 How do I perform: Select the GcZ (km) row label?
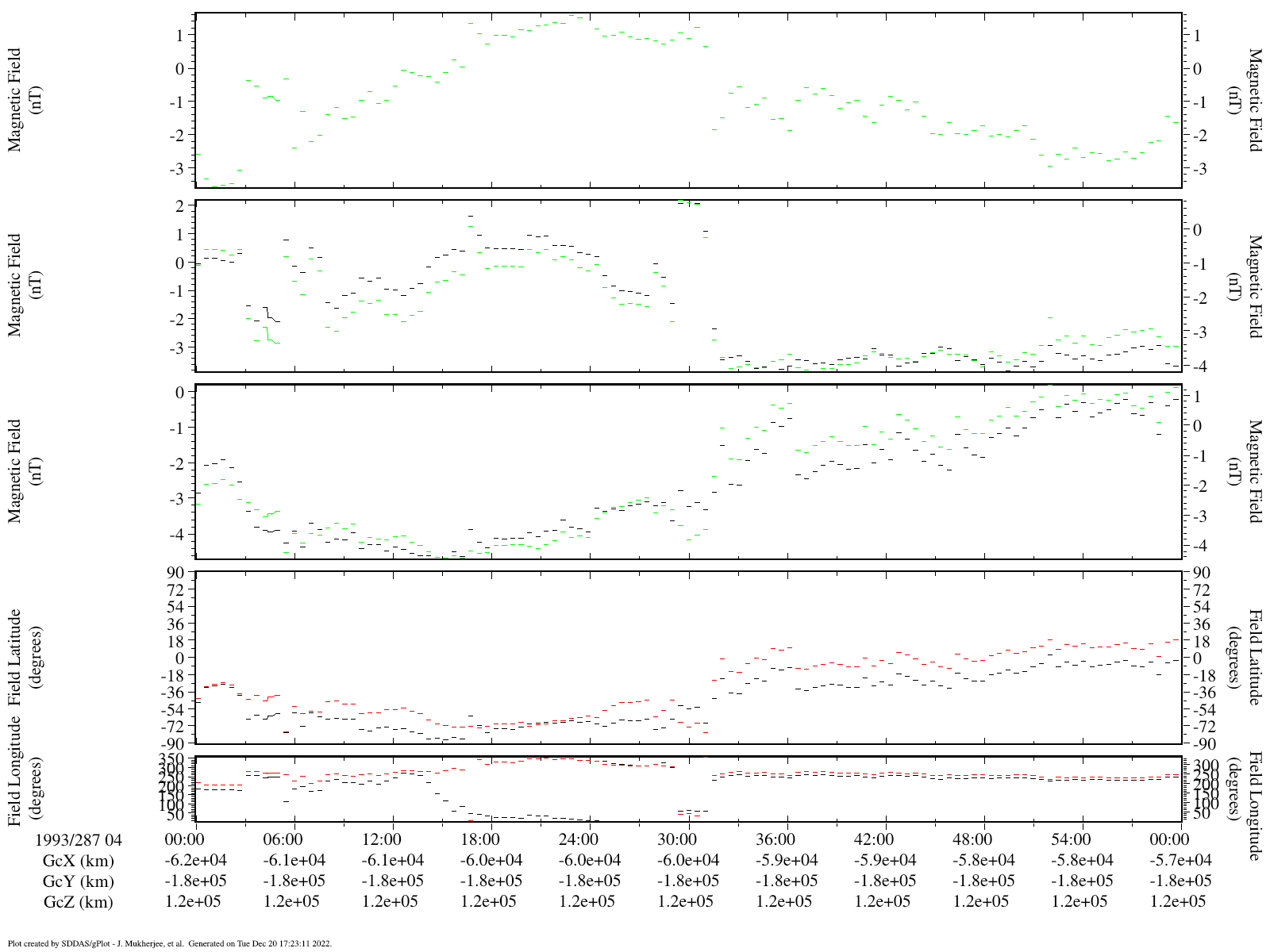79,902
